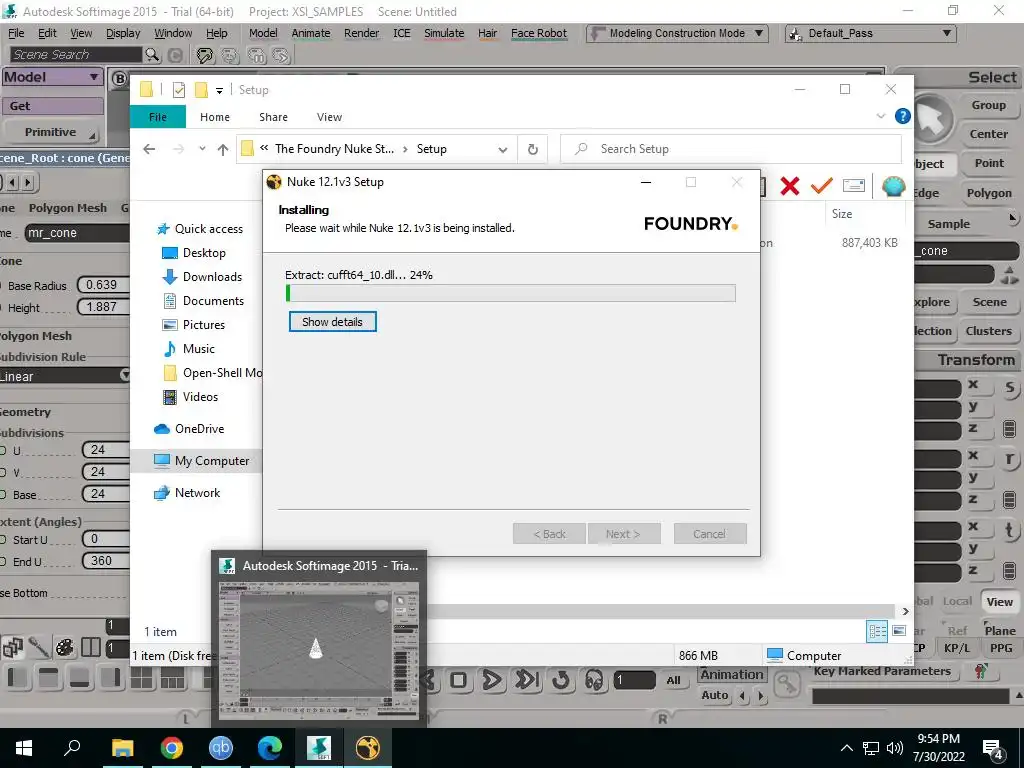Image resolution: width=1024 pixels, height=768 pixels.
Task: Click the Softimage Scene button
Action: [x=989, y=302]
